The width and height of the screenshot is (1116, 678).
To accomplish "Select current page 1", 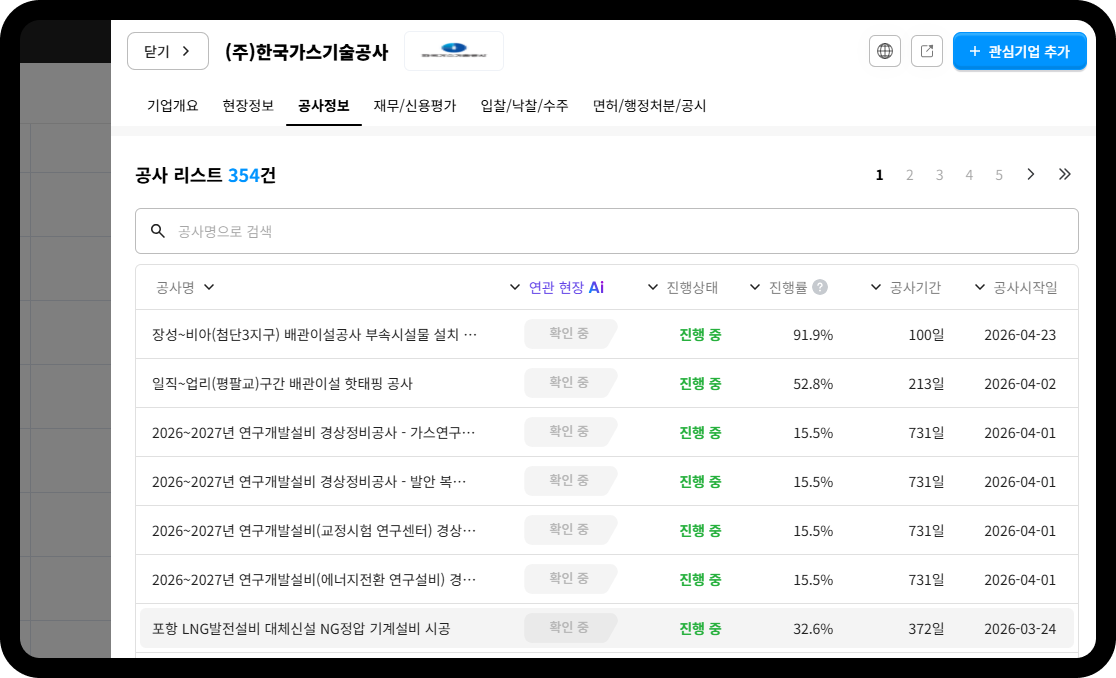I will pyautogui.click(x=880, y=175).
